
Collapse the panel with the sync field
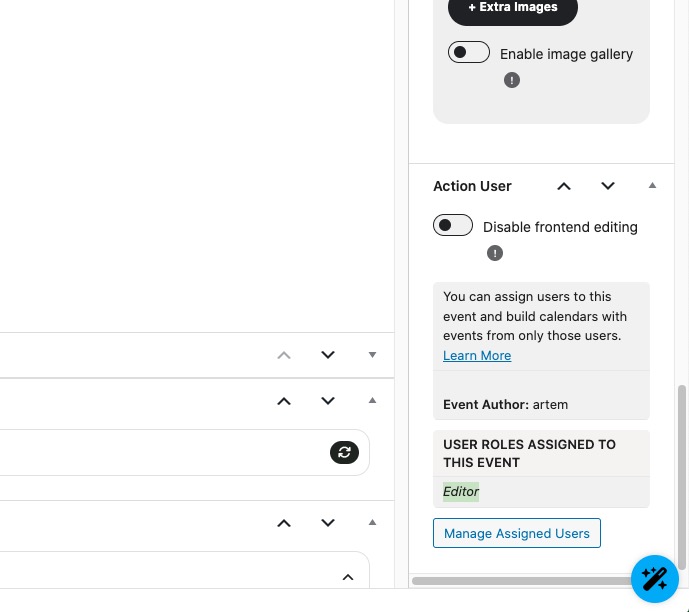[372, 401]
